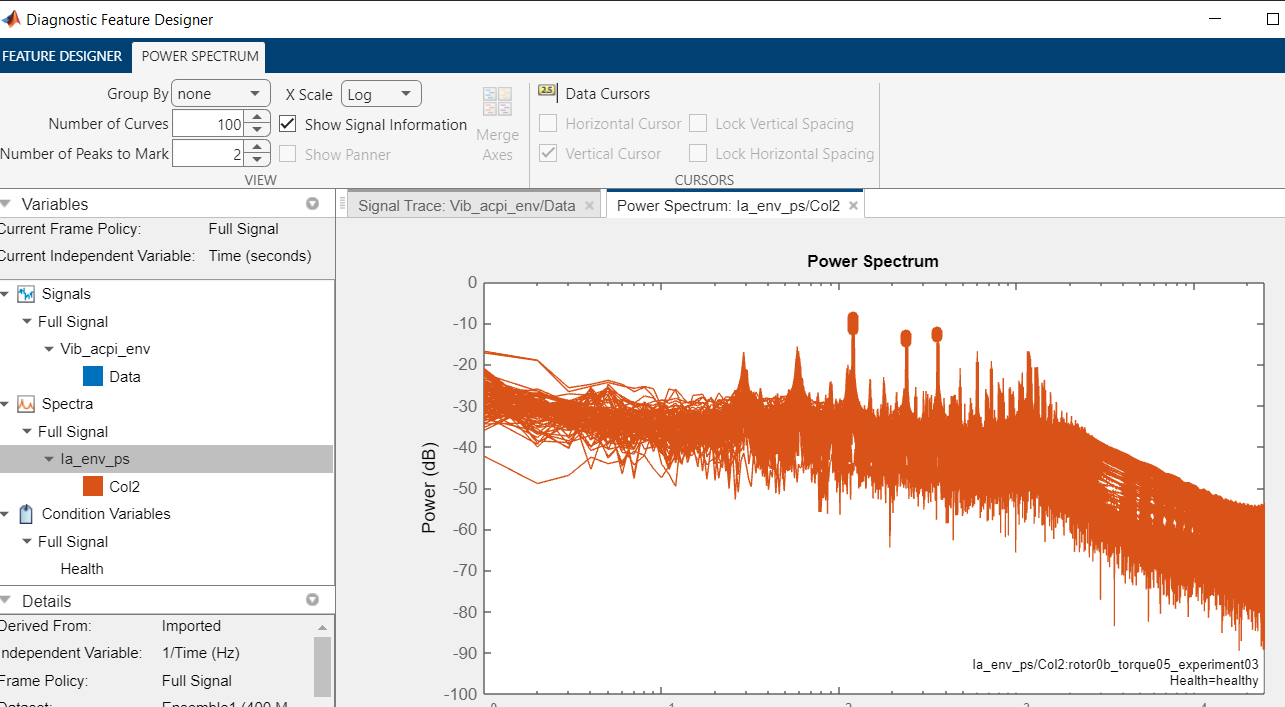The height and width of the screenshot is (707, 1285).
Task: Increase Number of Peaks to Mark
Action: (x=257, y=148)
